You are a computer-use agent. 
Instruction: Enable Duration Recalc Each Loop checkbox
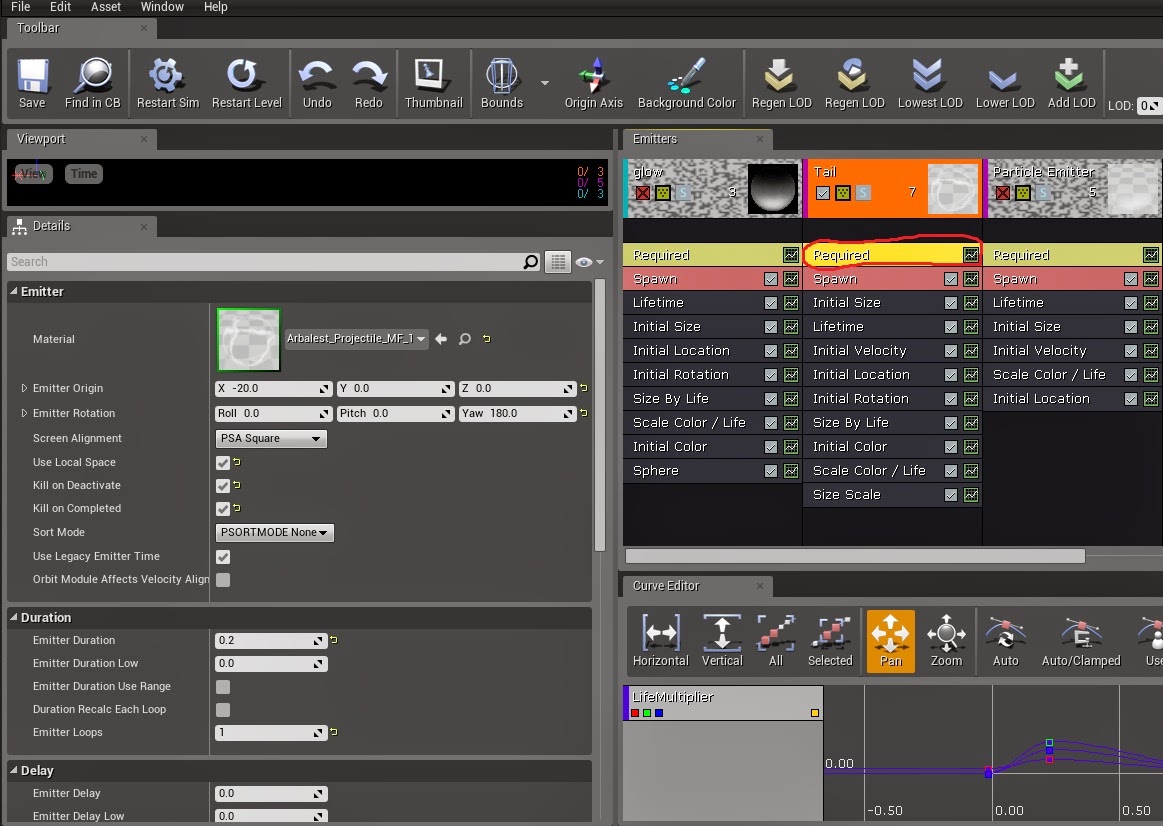click(x=223, y=710)
